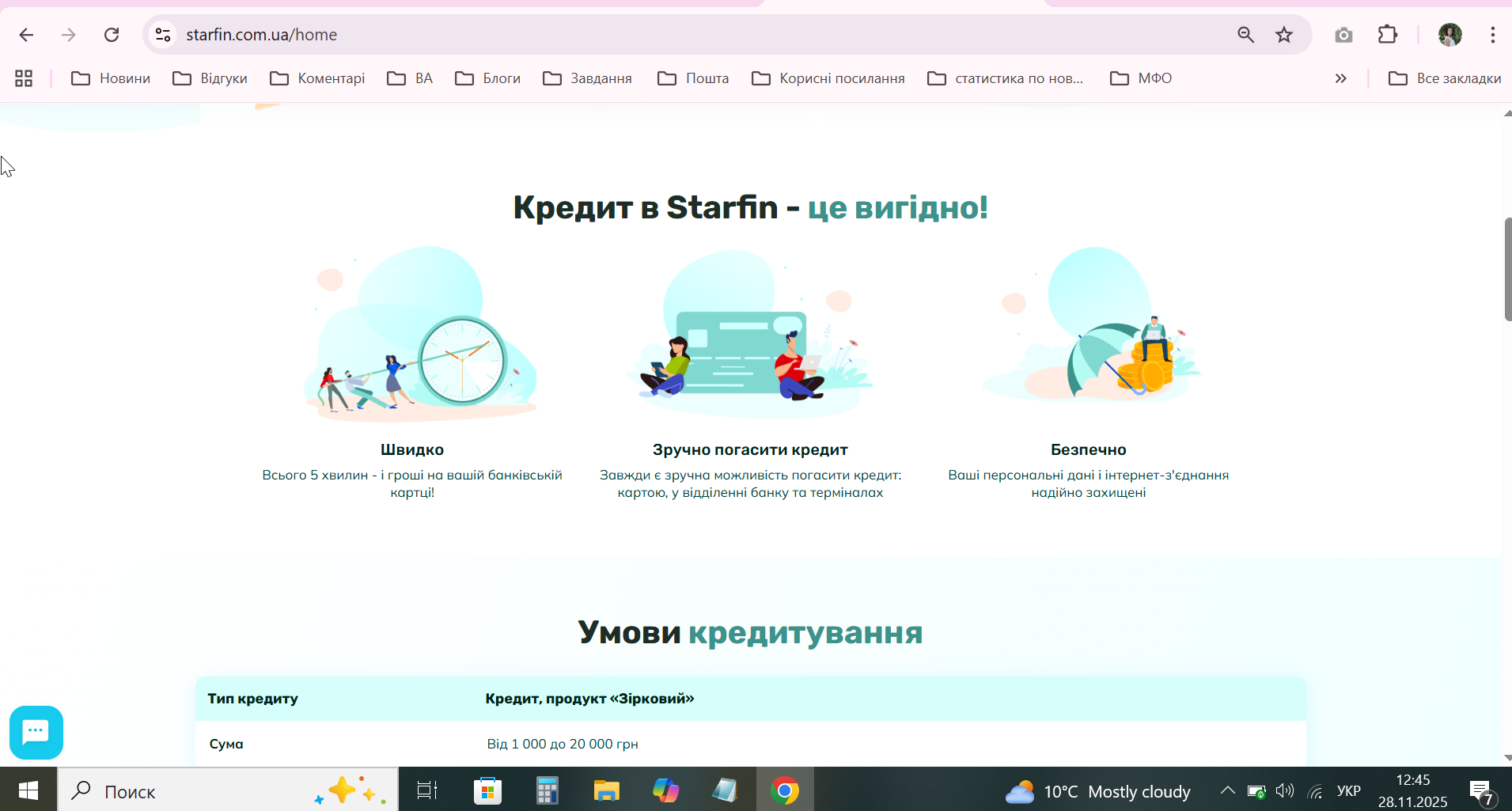Click the Зручно погасити кредит title

click(750, 449)
